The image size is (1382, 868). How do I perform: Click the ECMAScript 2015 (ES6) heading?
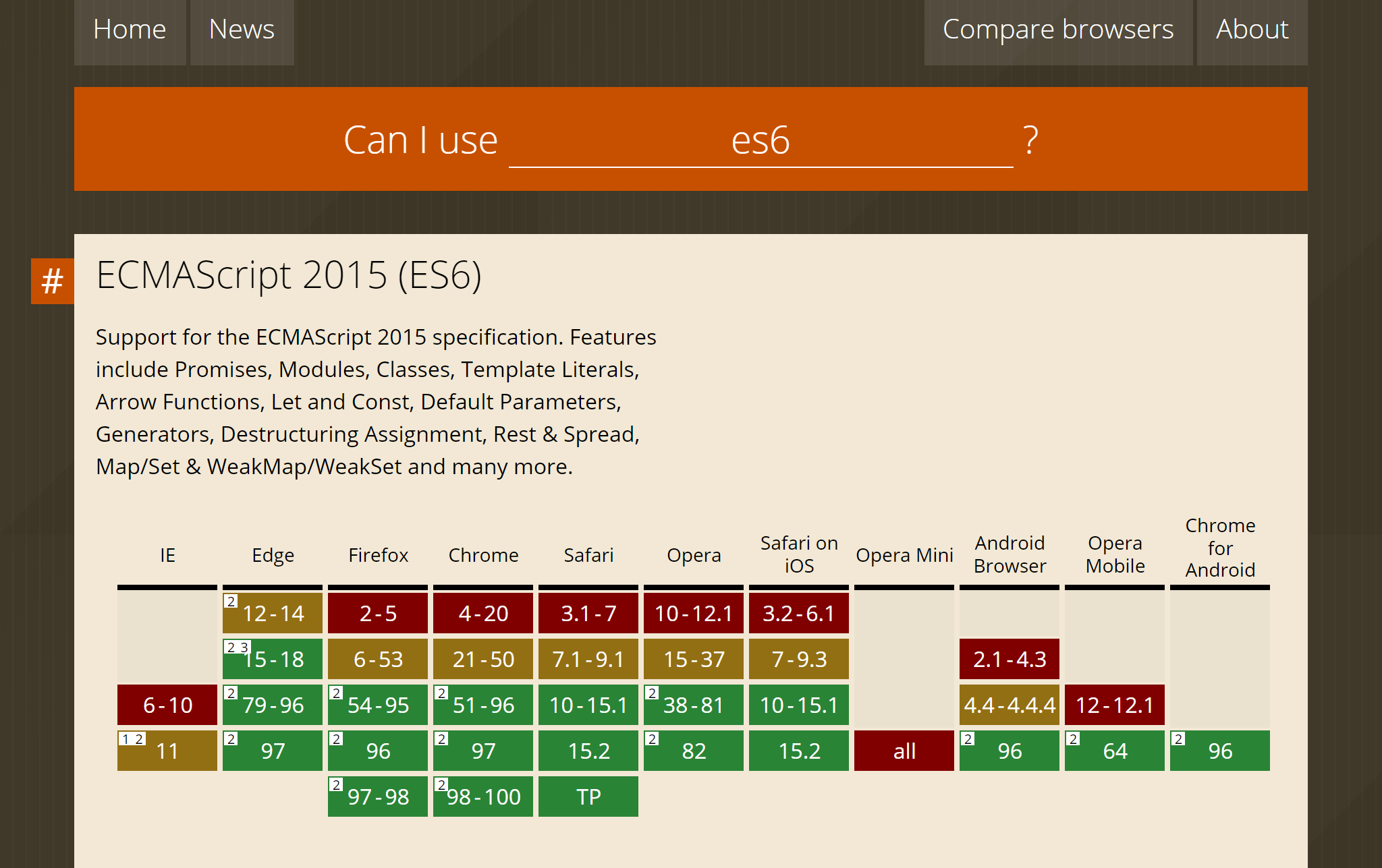click(x=289, y=275)
